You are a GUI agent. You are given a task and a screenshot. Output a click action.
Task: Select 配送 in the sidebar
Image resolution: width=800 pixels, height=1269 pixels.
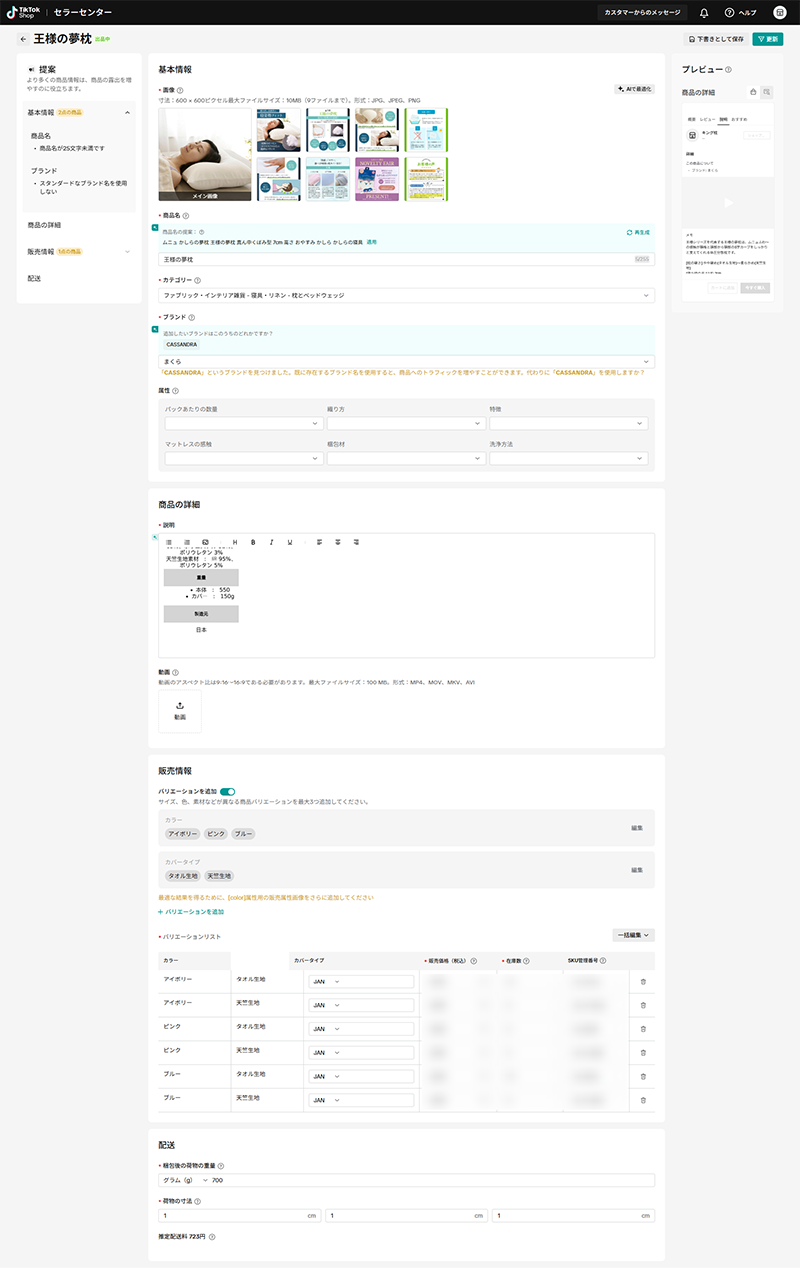click(x=34, y=278)
